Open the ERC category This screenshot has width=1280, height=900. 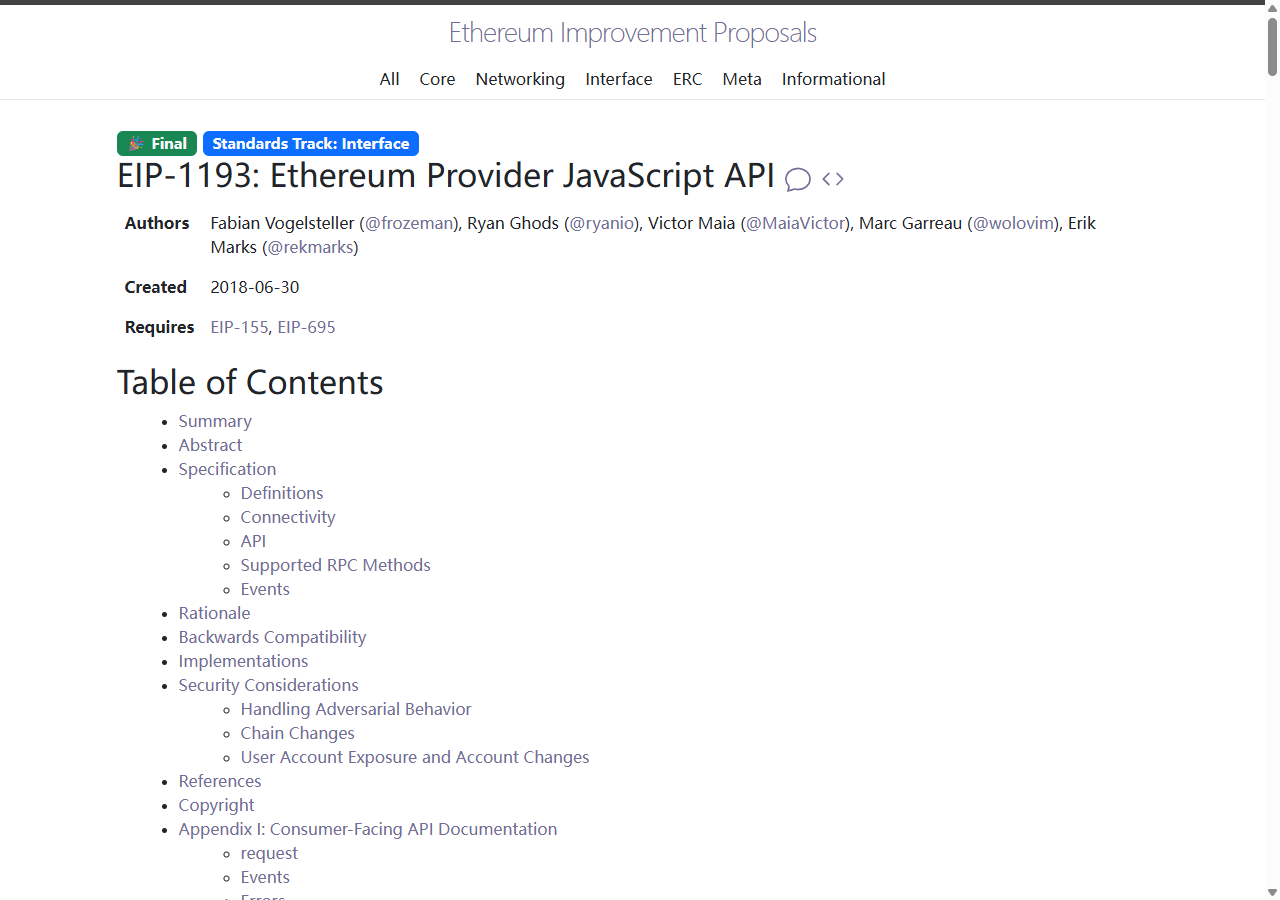click(688, 79)
